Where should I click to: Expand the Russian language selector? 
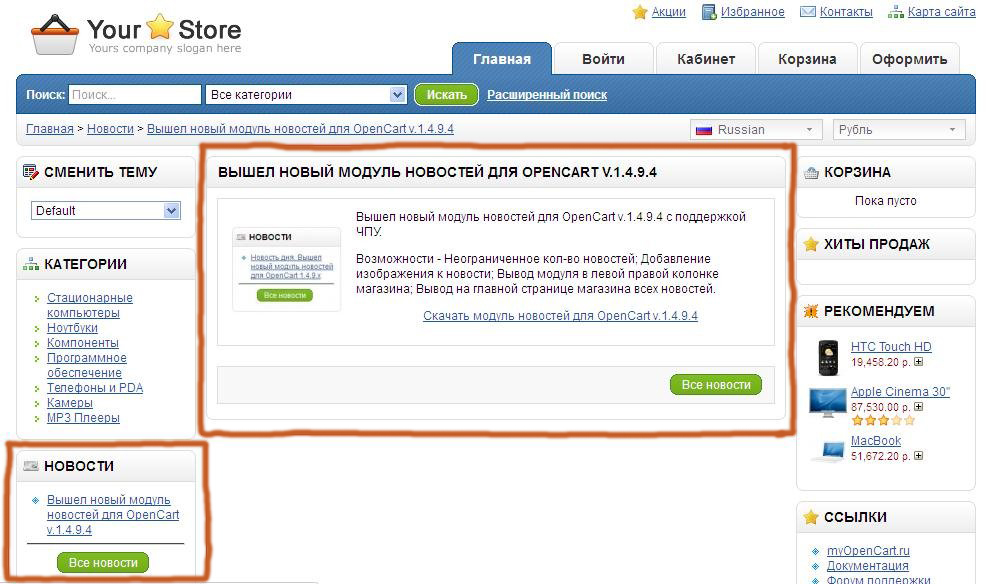click(757, 130)
